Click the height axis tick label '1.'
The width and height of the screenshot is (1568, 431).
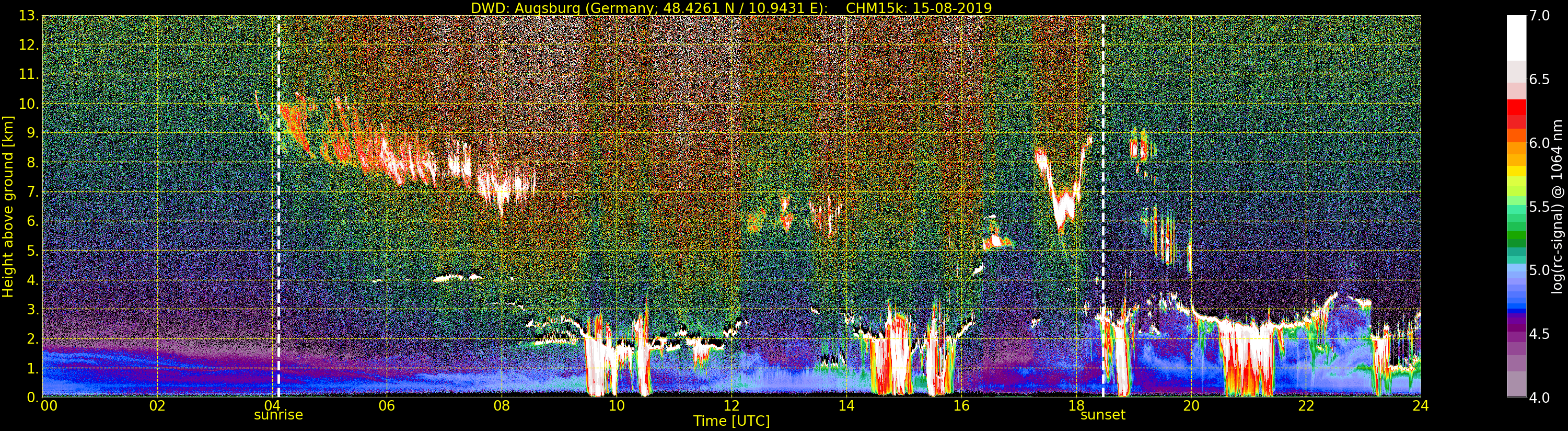tap(32, 368)
